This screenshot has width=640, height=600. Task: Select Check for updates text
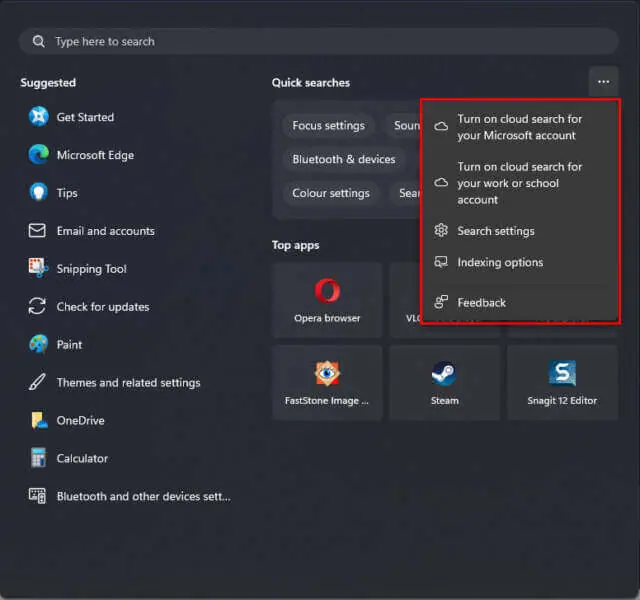click(x=103, y=307)
